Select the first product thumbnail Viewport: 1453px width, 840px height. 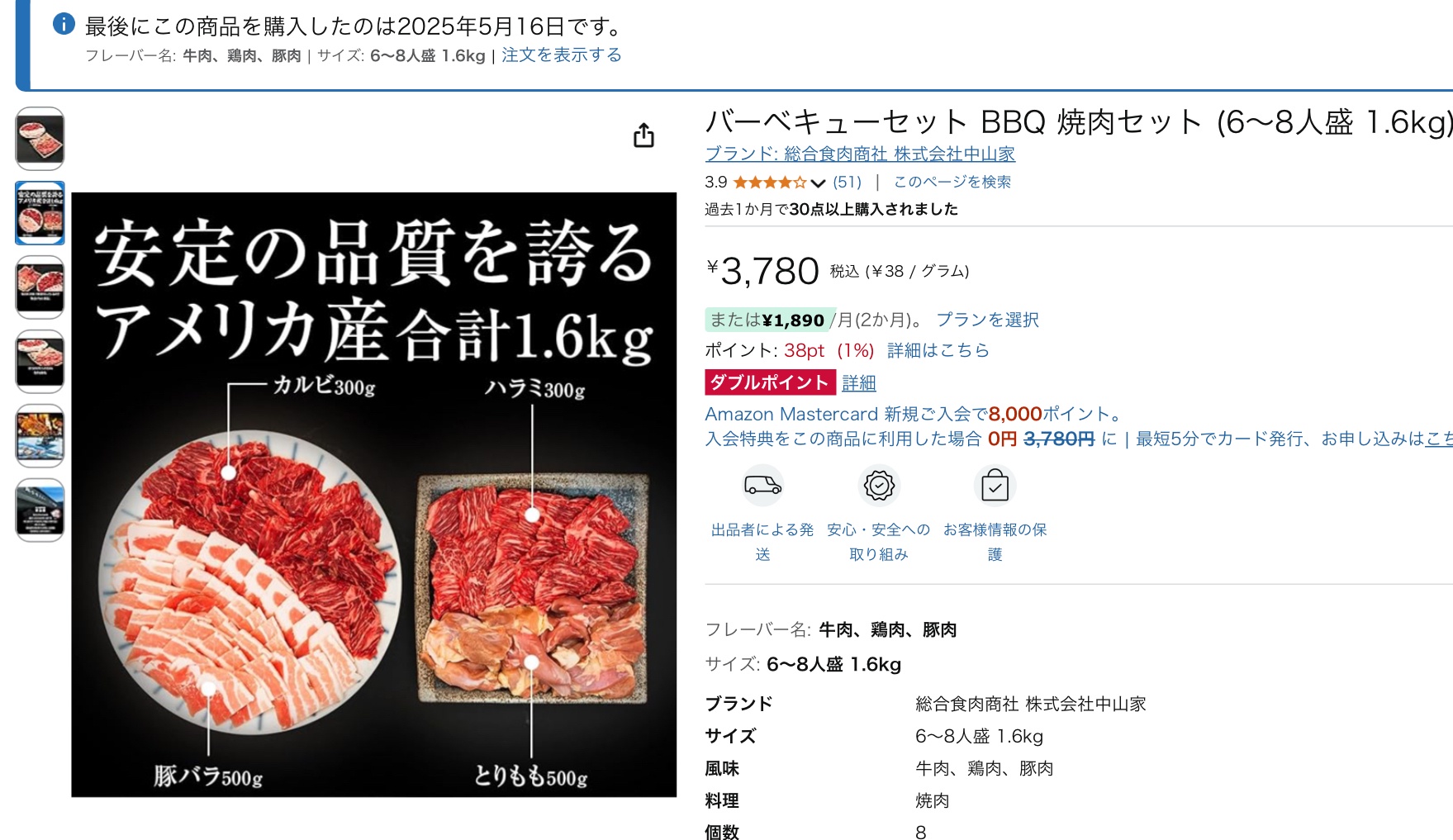40,139
